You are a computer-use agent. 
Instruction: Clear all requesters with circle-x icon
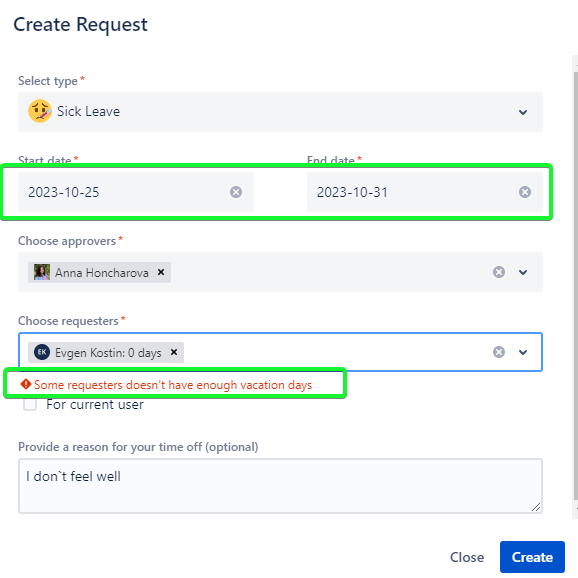(x=499, y=352)
